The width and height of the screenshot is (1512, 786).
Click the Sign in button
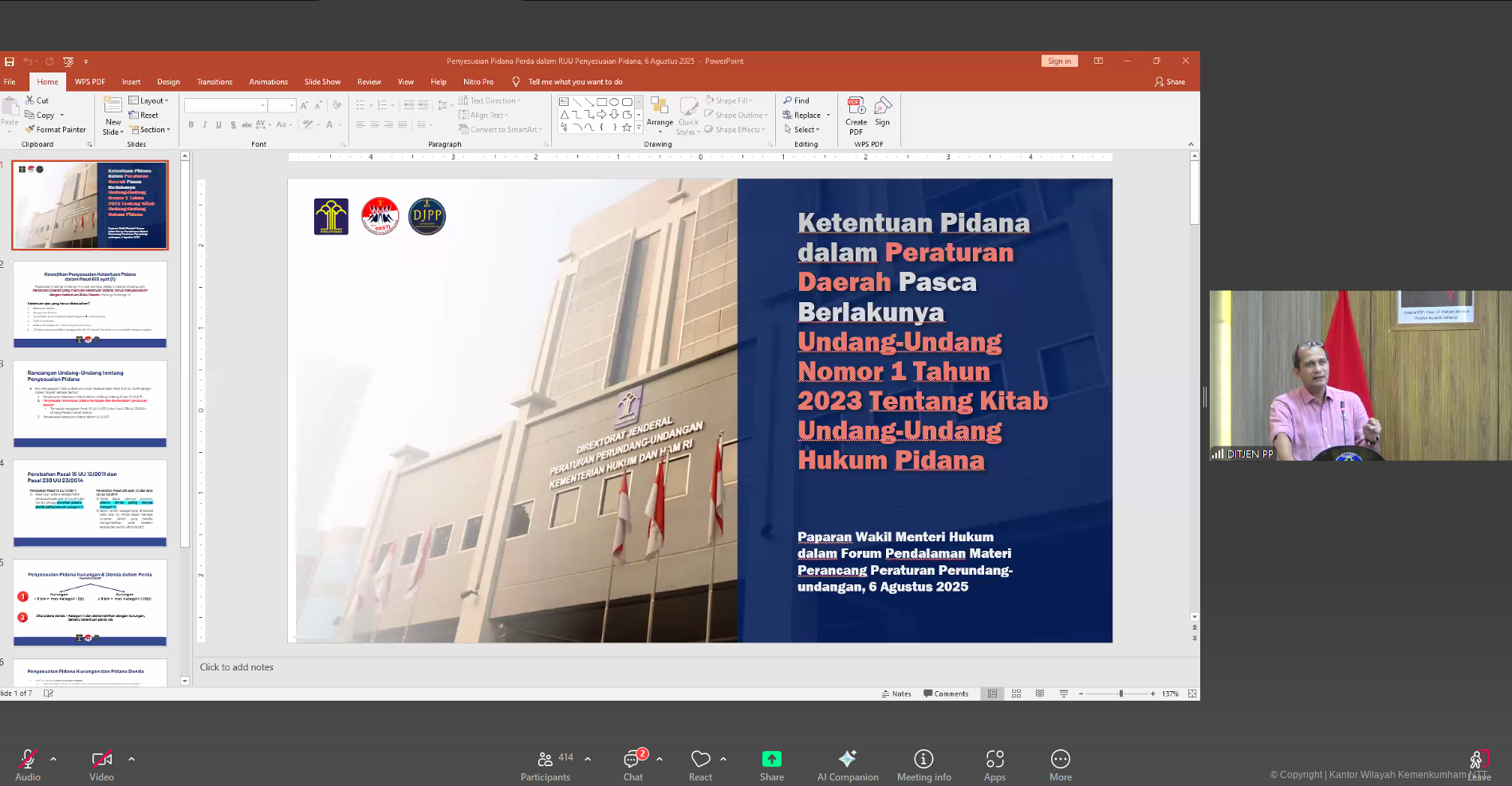(1059, 61)
